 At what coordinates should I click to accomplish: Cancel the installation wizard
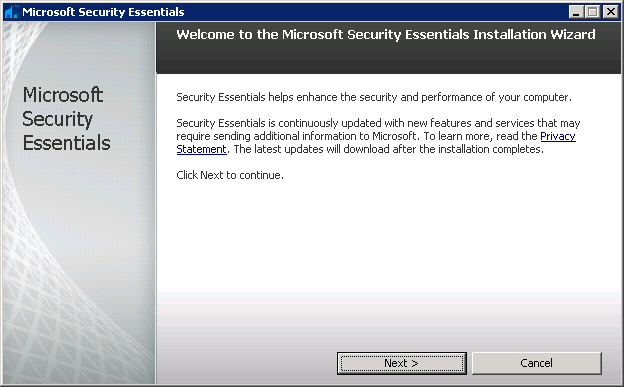536,363
